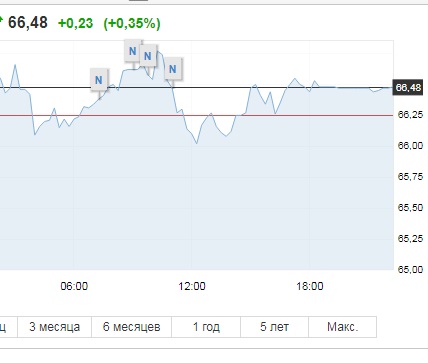428x363 pixels.
Task: Click the large 66,48 quote price header
Action: 28,23
